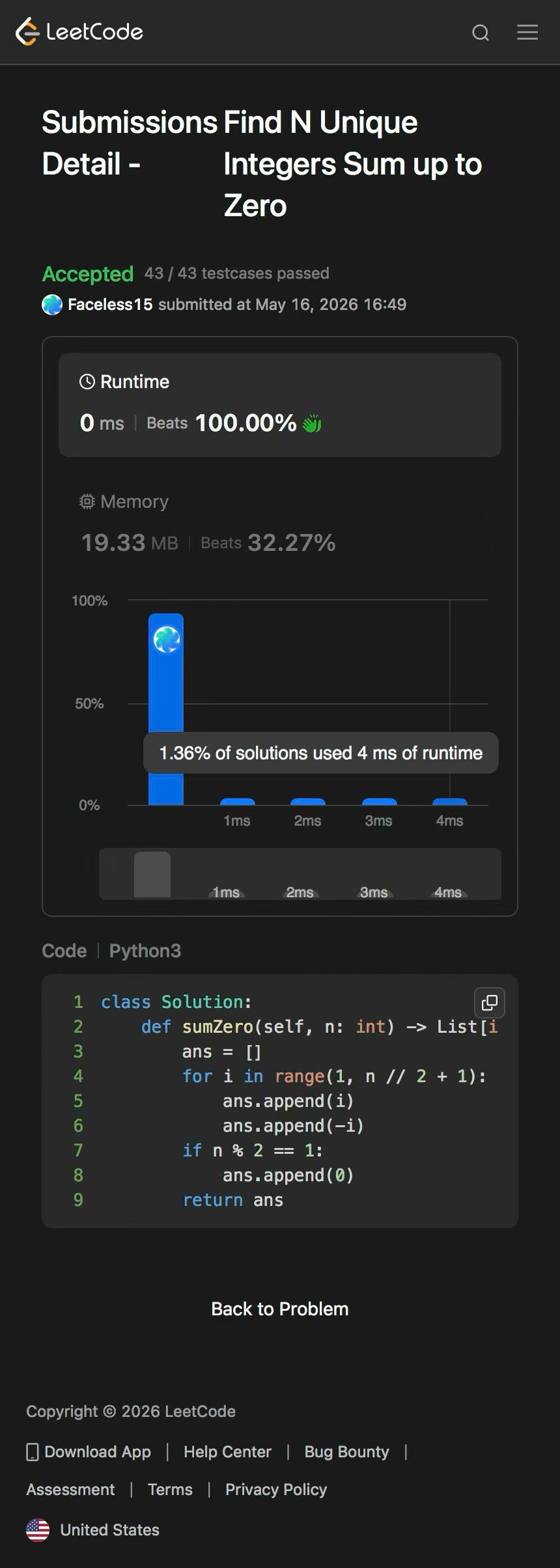Screen dimensions: 560x1568
Task: Open Find N Unique Integers problem title link
Action: [352, 164]
